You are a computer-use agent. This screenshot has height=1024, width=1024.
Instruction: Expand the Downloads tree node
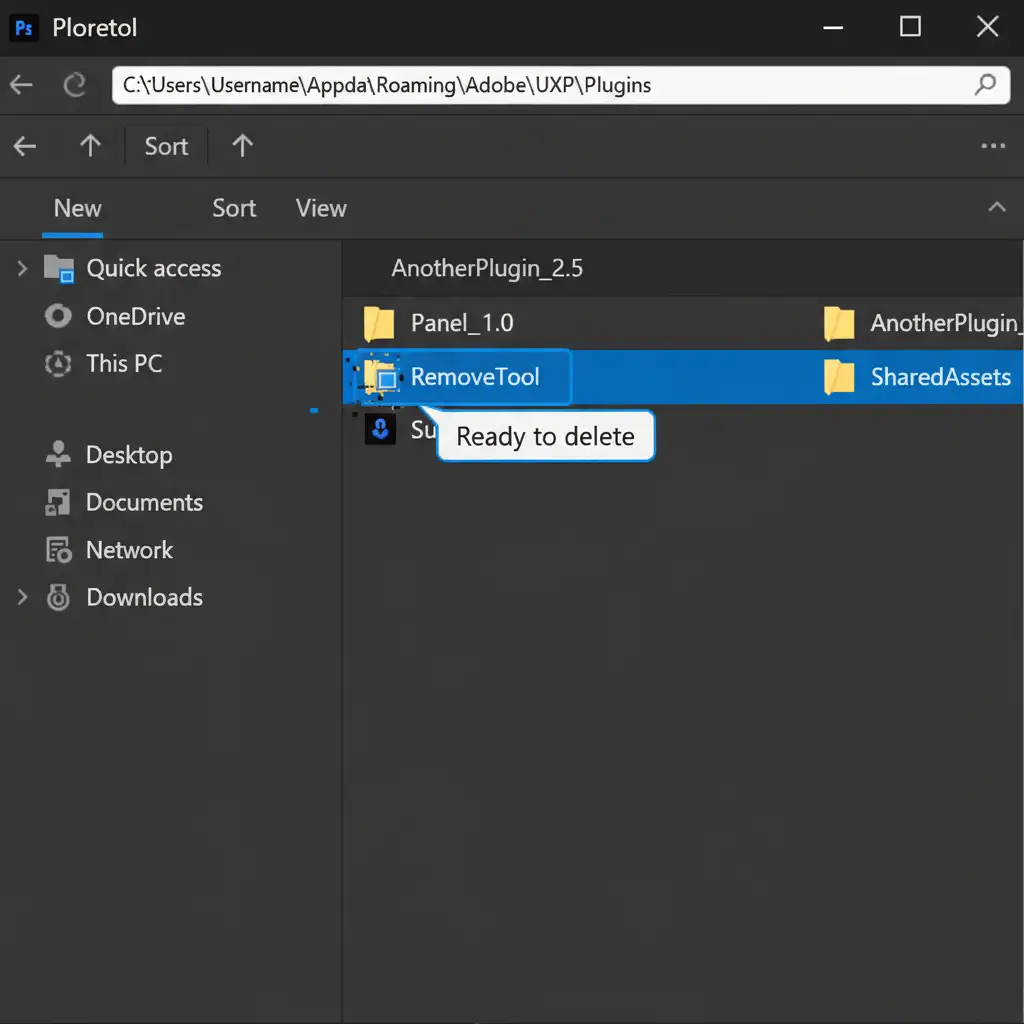(x=21, y=598)
